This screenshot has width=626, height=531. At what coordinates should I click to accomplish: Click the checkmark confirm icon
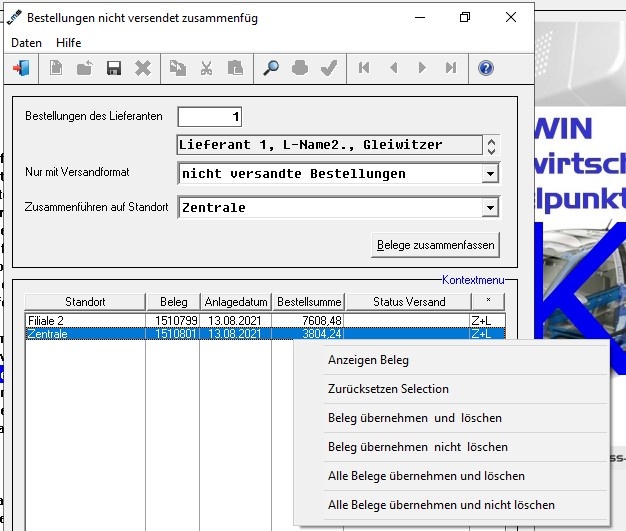point(329,68)
